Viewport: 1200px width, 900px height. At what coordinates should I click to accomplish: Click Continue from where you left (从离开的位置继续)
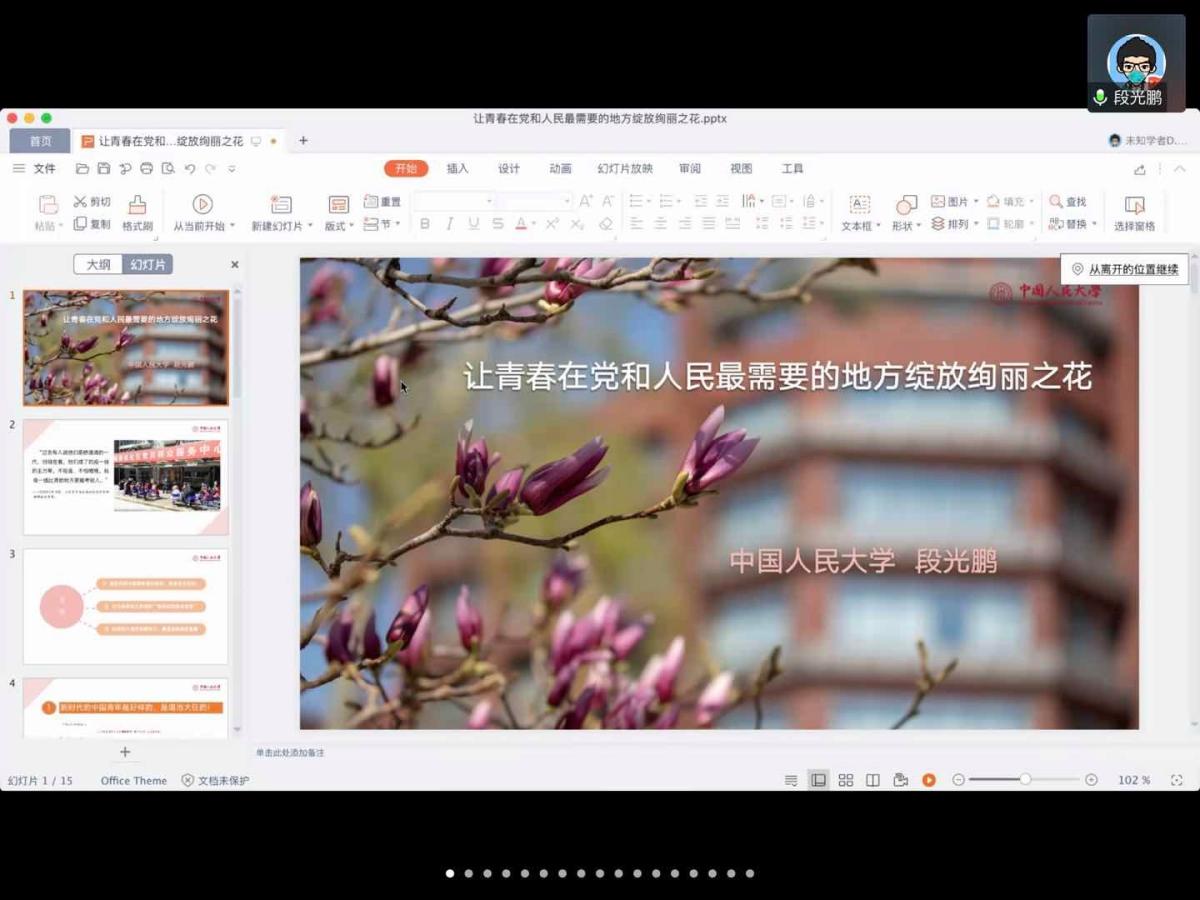(x=1124, y=269)
